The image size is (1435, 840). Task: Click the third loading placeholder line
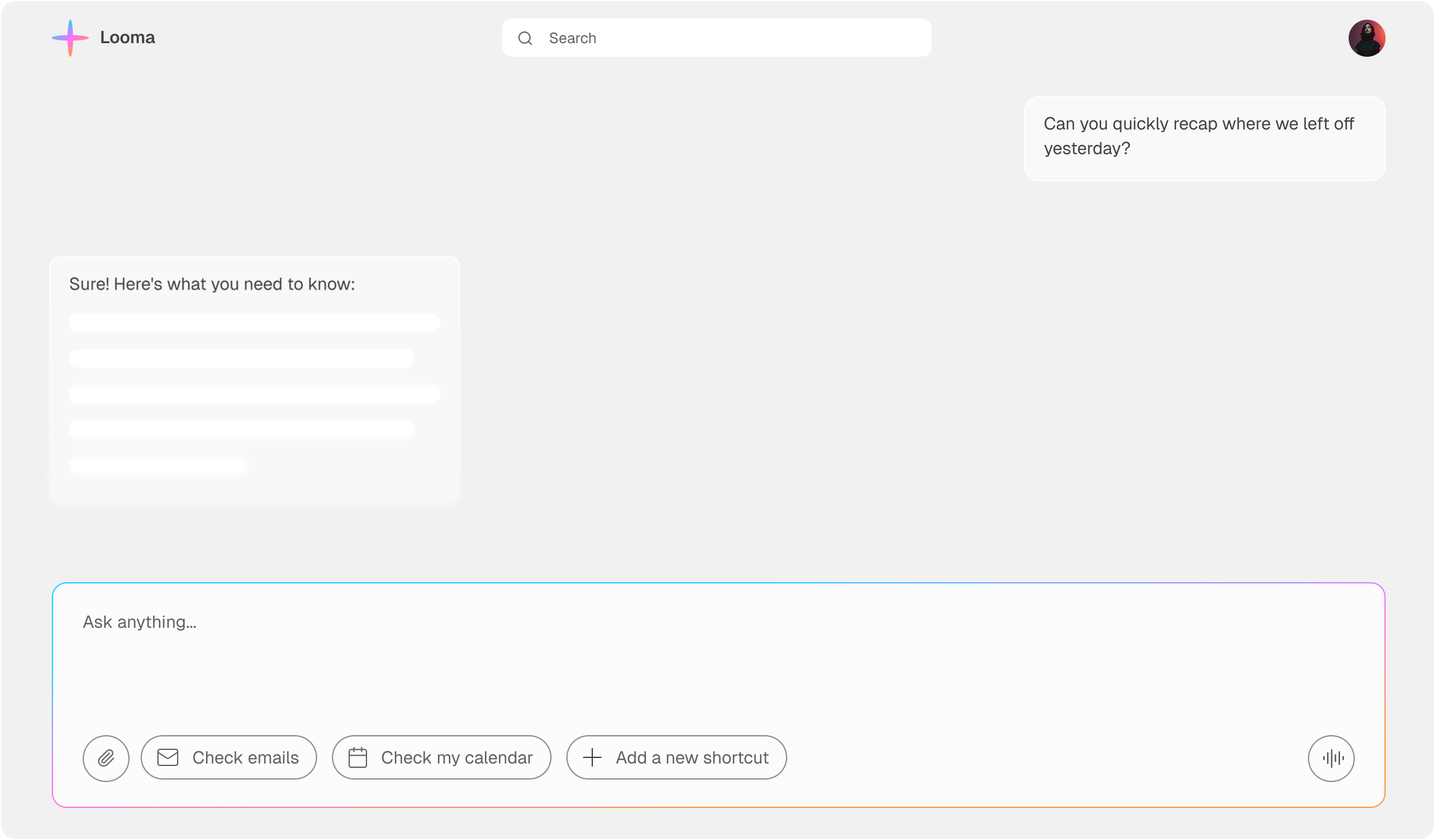tap(254, 394)
